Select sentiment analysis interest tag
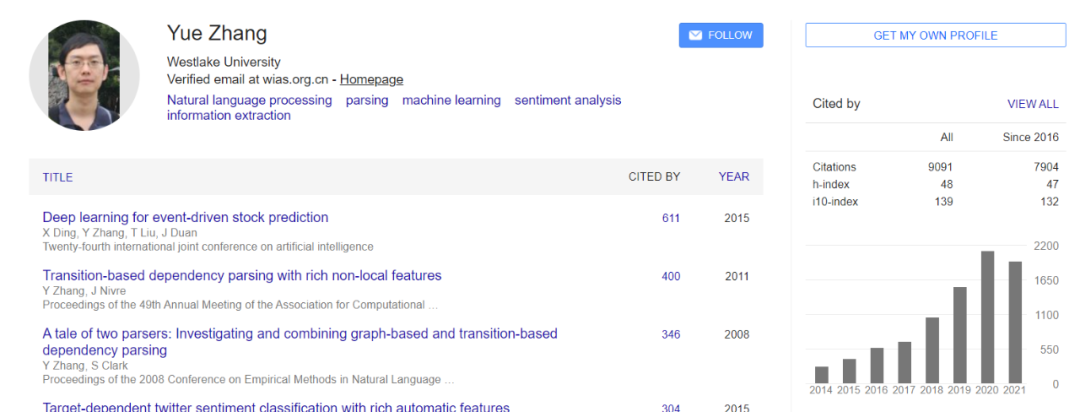Screen dimensions: 1080x412 [567, 100]
